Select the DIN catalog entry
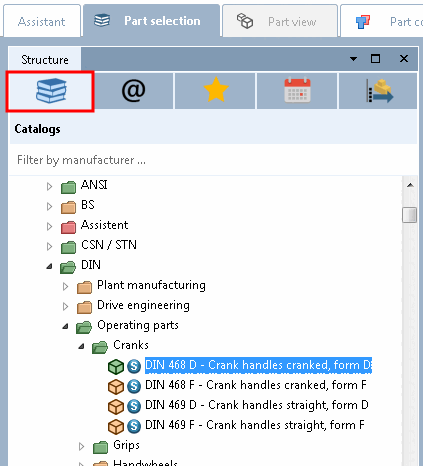 click(91, 265)
